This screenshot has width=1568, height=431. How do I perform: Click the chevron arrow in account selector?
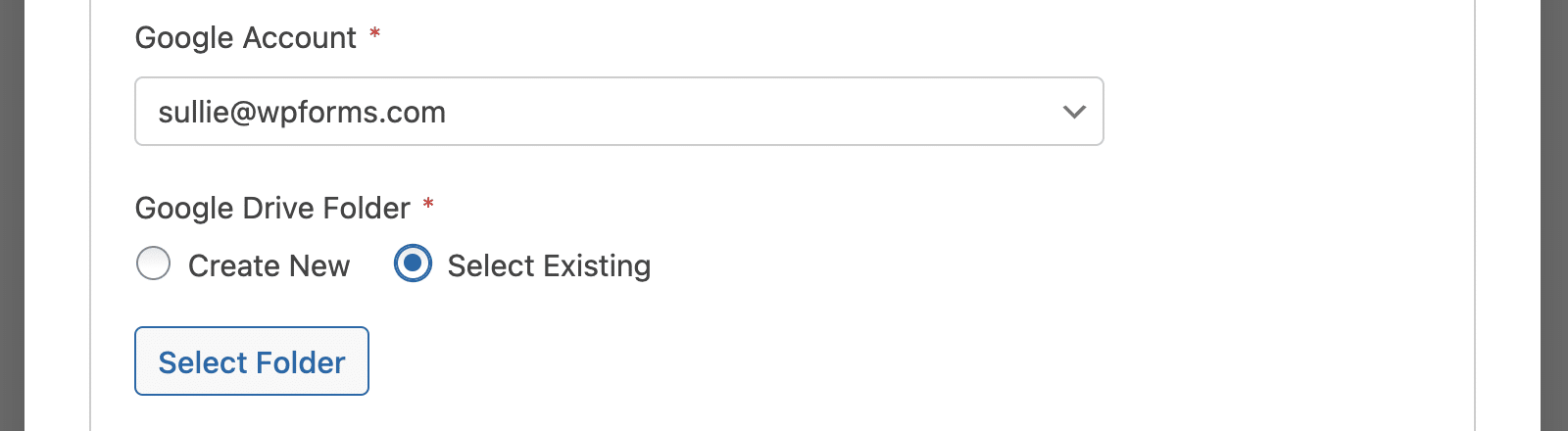click(x=1074, y=112)
